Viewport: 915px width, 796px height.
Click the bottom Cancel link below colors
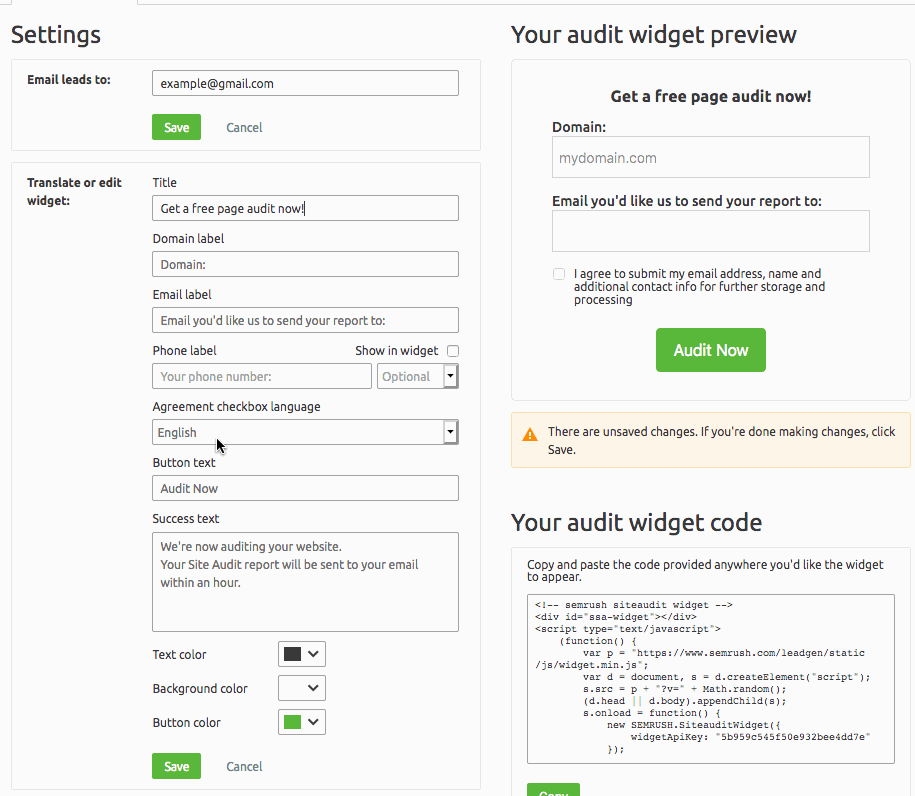244,766
